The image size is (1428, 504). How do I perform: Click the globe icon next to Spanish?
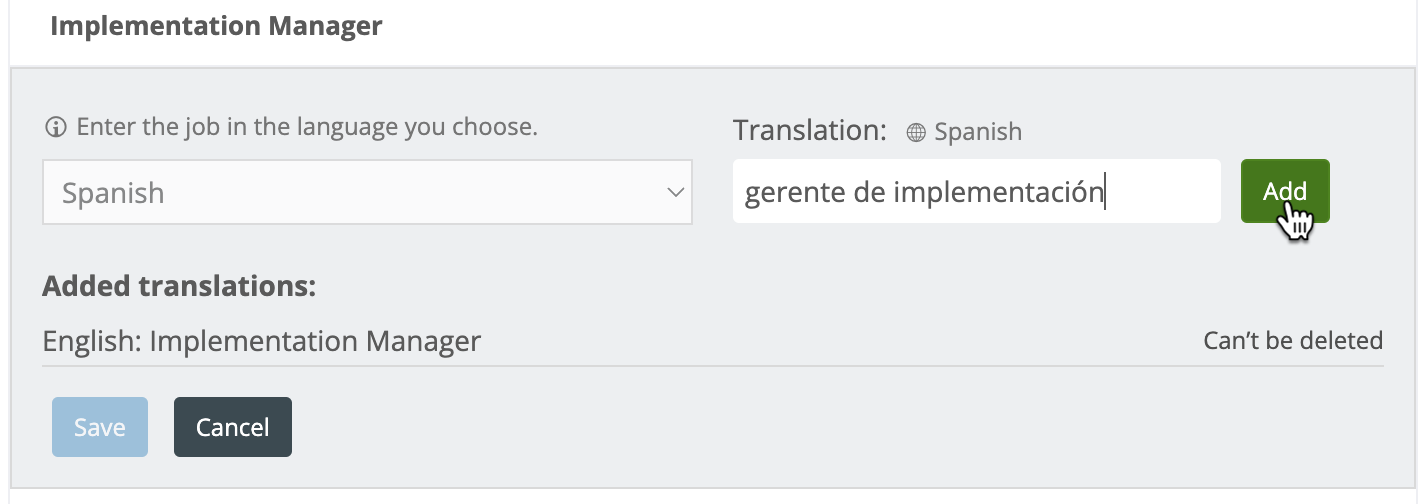(916, 132)
